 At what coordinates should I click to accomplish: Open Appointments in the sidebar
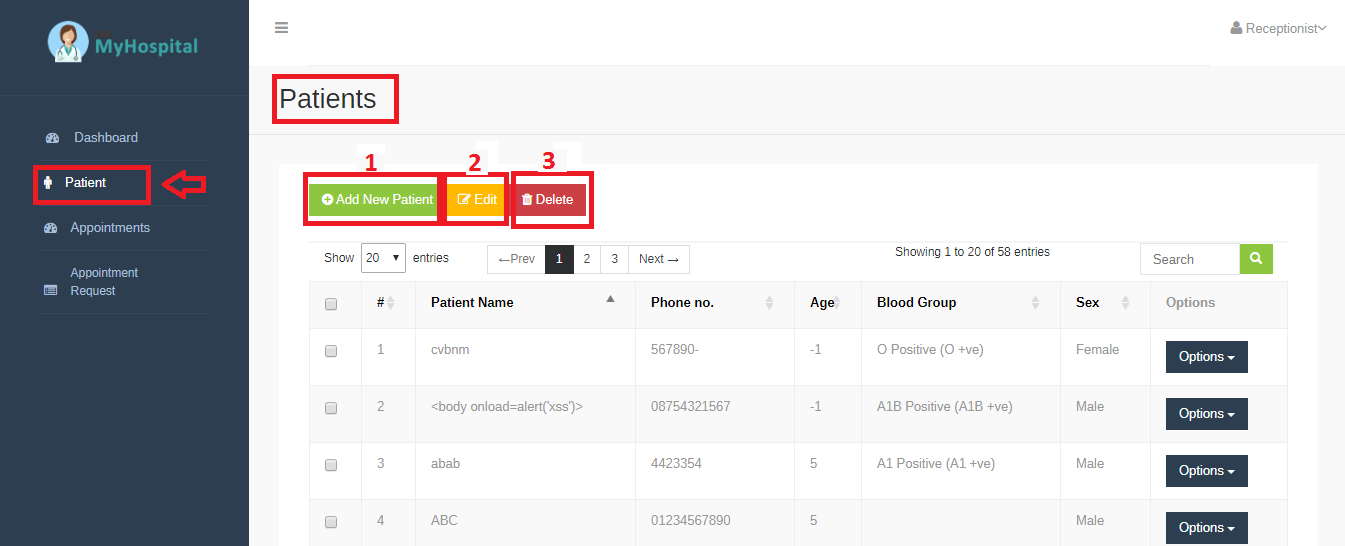pos(110,228)
